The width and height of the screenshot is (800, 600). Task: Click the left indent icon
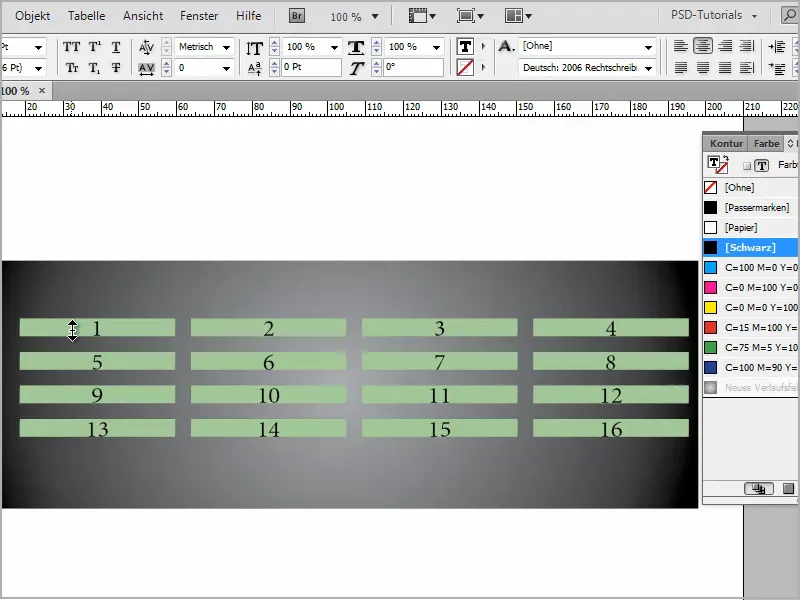tap(777, 47)
